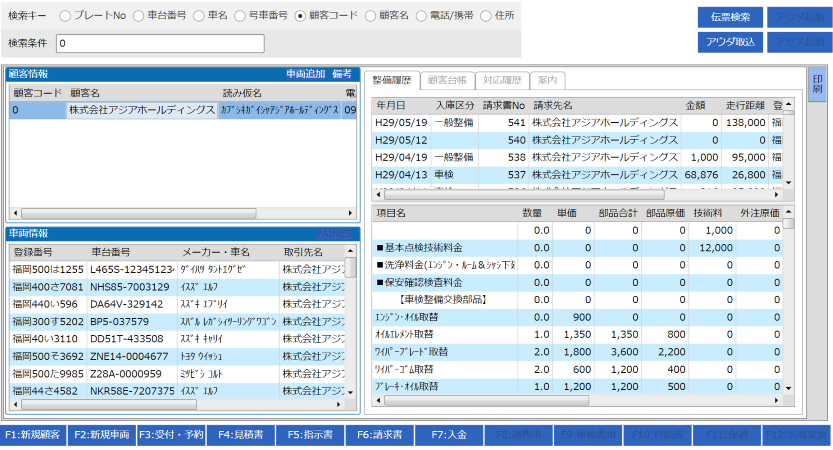
Task: Click the disabled アウダ起動 button
Action: click(800, 17)
